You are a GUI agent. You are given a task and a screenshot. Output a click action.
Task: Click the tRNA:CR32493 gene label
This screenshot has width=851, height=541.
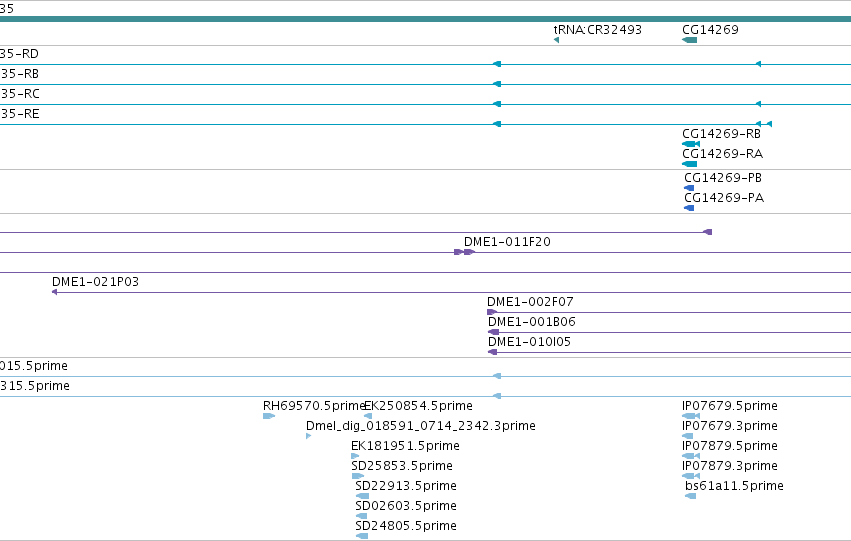[x=598, y=29]
